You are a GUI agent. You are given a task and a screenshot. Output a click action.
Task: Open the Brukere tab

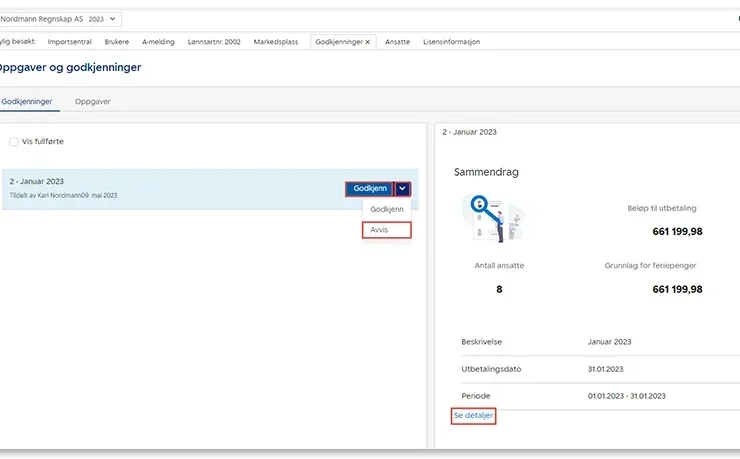pyautogui.click(x=117, y=42)
